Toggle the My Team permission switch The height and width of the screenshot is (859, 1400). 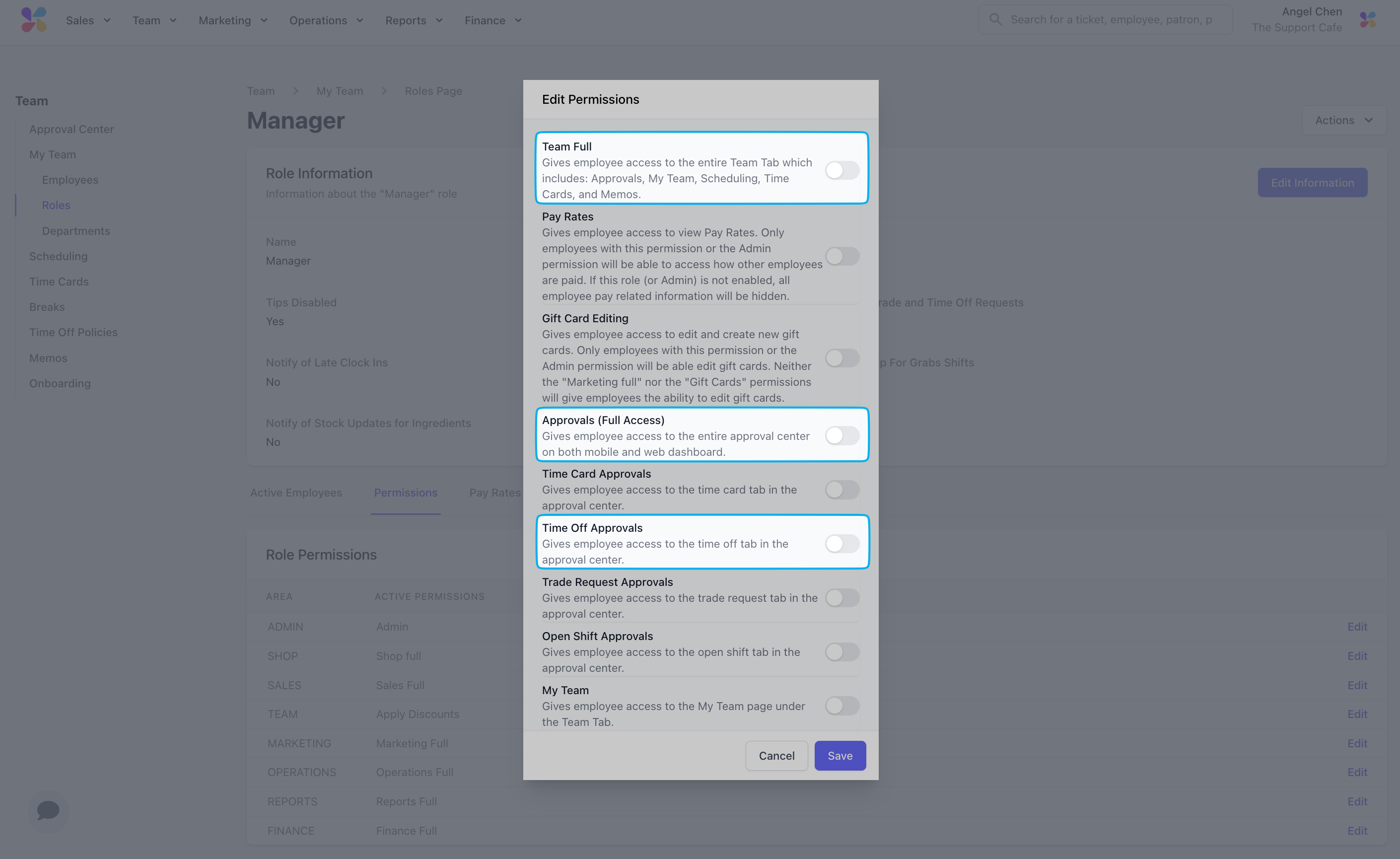point(842,706)
